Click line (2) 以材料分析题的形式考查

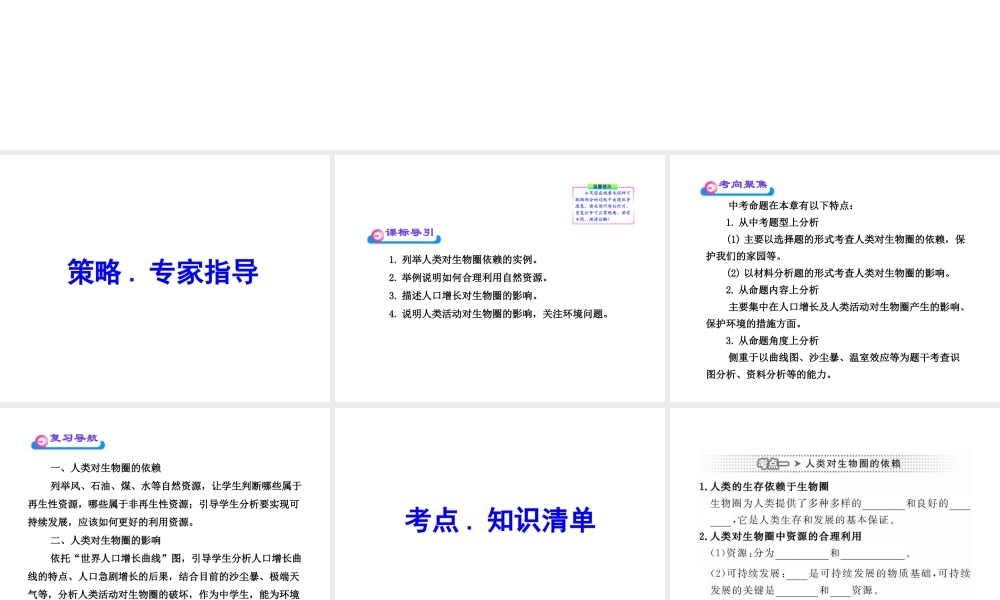point(841,273)
